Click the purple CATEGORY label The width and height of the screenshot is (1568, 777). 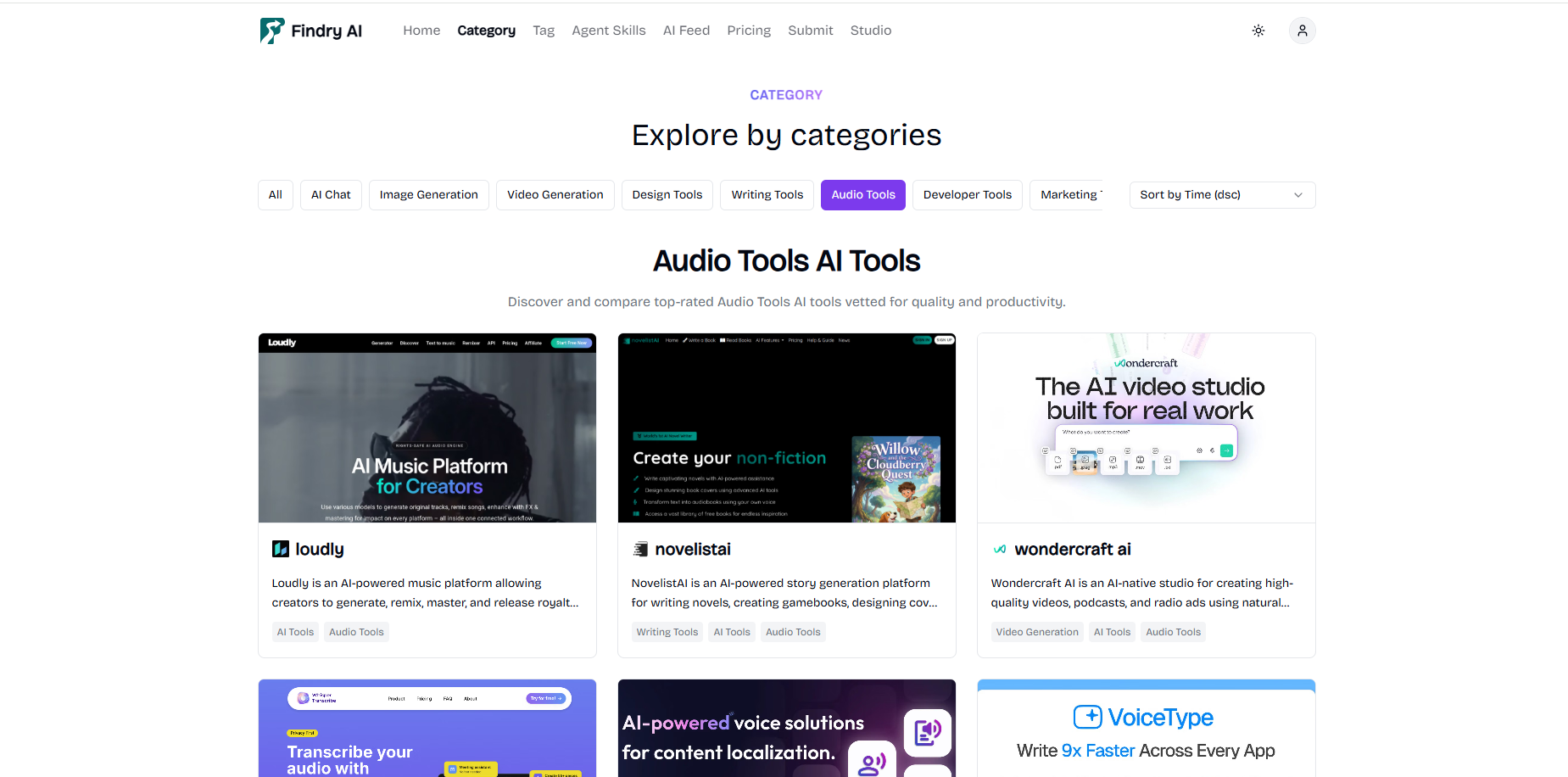pyautogui.click(x=786, y=95)
